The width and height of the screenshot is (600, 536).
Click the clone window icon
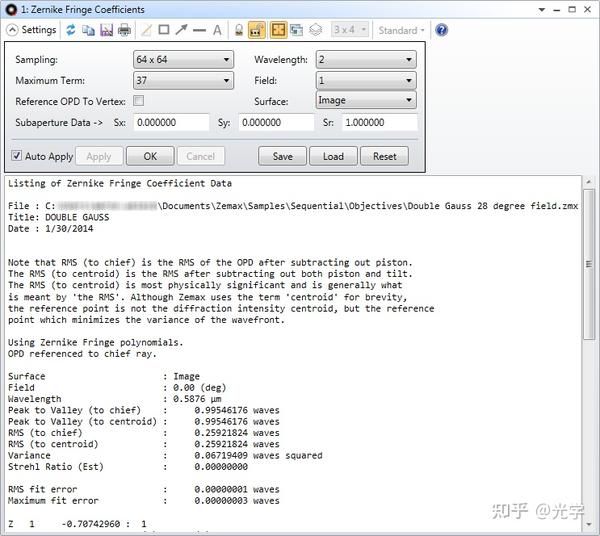click(x=296, y=30)
